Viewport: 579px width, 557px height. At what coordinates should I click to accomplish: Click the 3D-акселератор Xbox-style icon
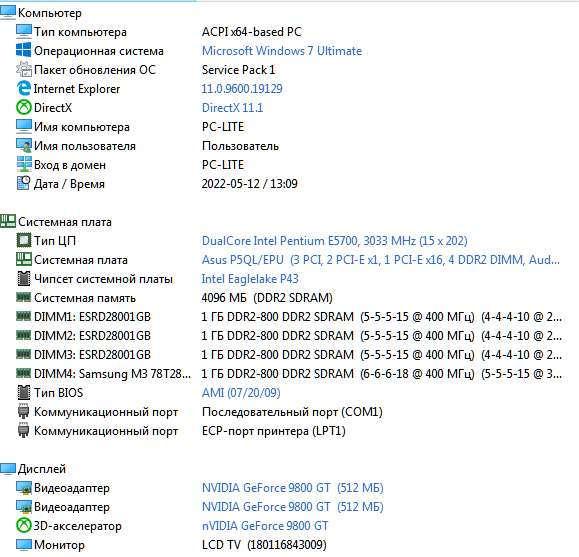coord(24,525)
